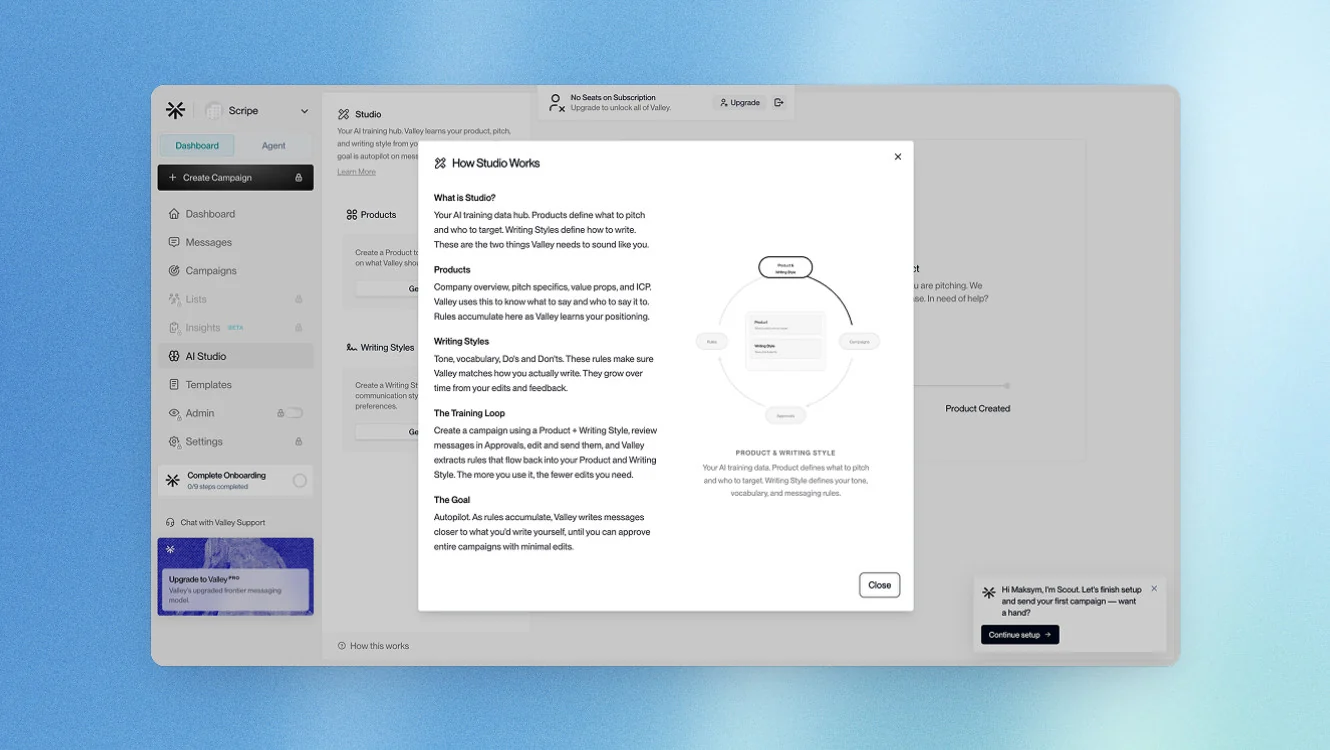Dismiss the Scout chat popup

click(x=1154, y=589)
